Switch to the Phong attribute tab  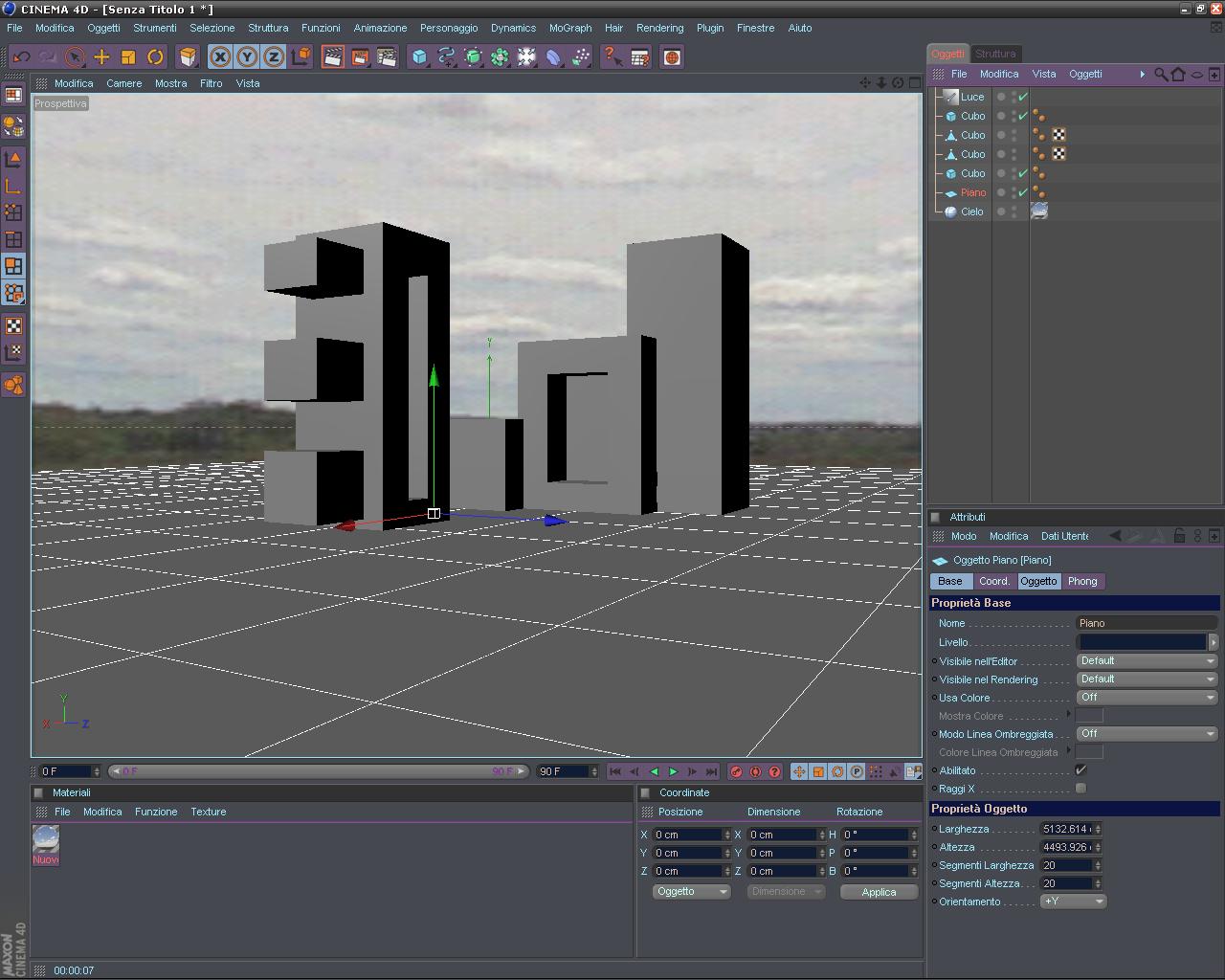coord(1082,581)
